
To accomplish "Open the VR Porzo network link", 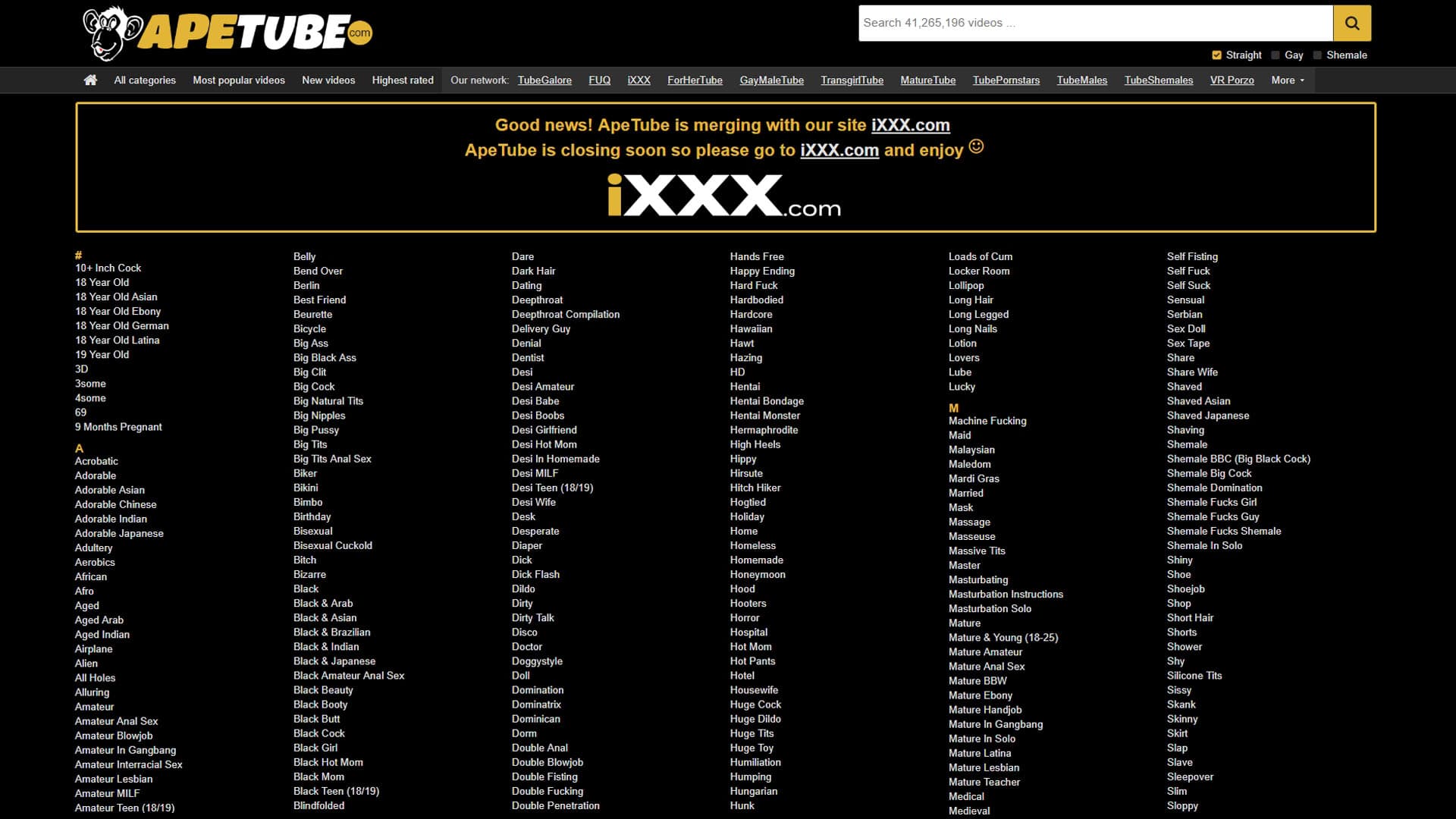I will pos(1232,80).
